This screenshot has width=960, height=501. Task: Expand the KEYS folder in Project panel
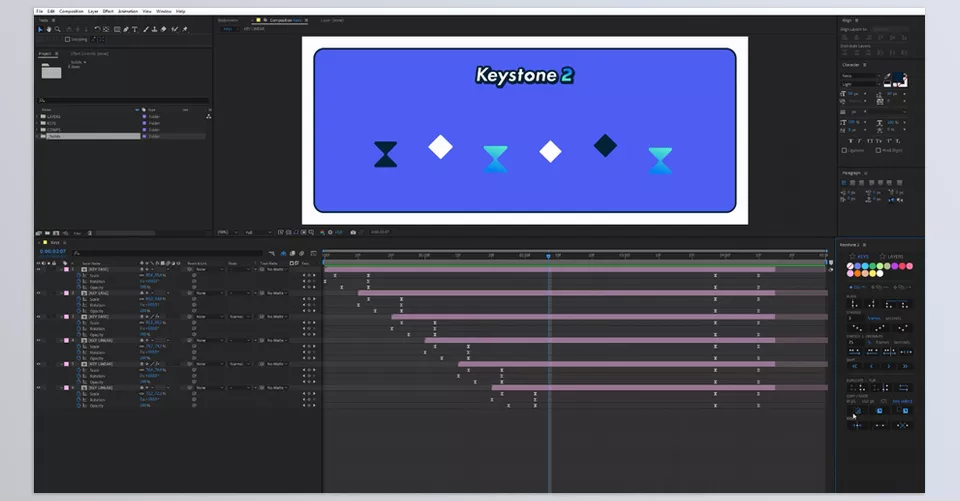tap(37, 123)
